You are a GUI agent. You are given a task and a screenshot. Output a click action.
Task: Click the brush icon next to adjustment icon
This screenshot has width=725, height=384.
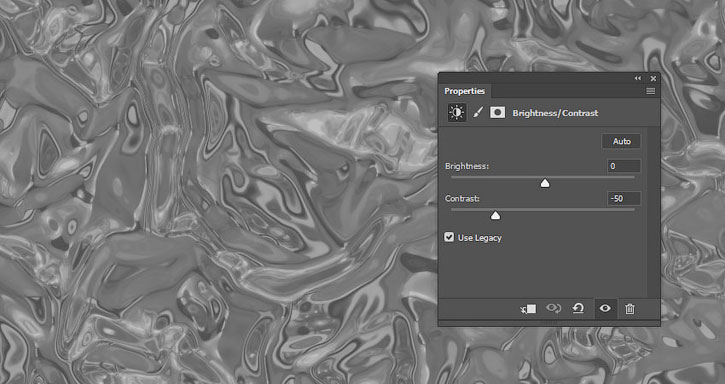click(x=478, y=112)
